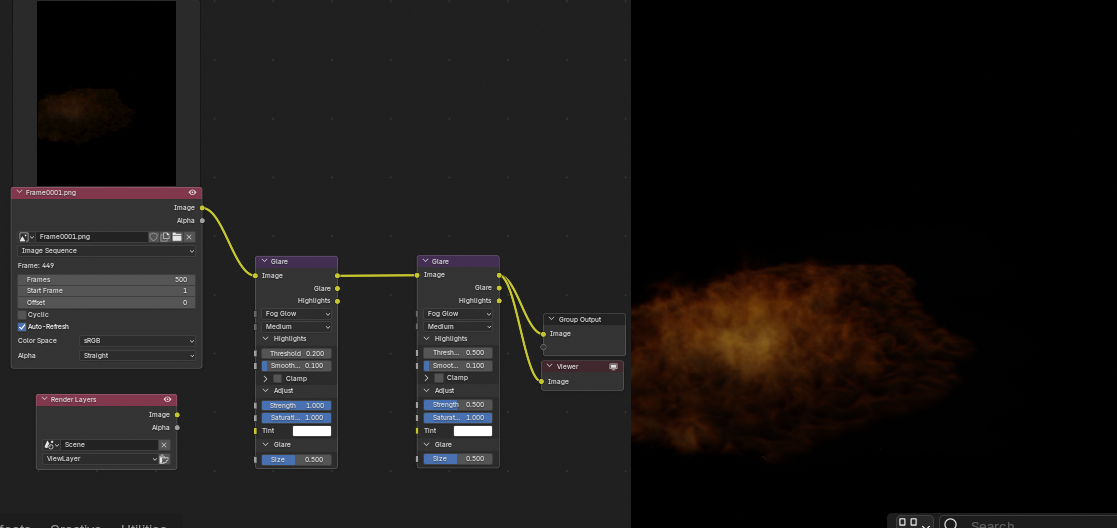Expand Clamp section in first Glare node
This screenshot has height=528, width=1117.
tap(266, 378)
